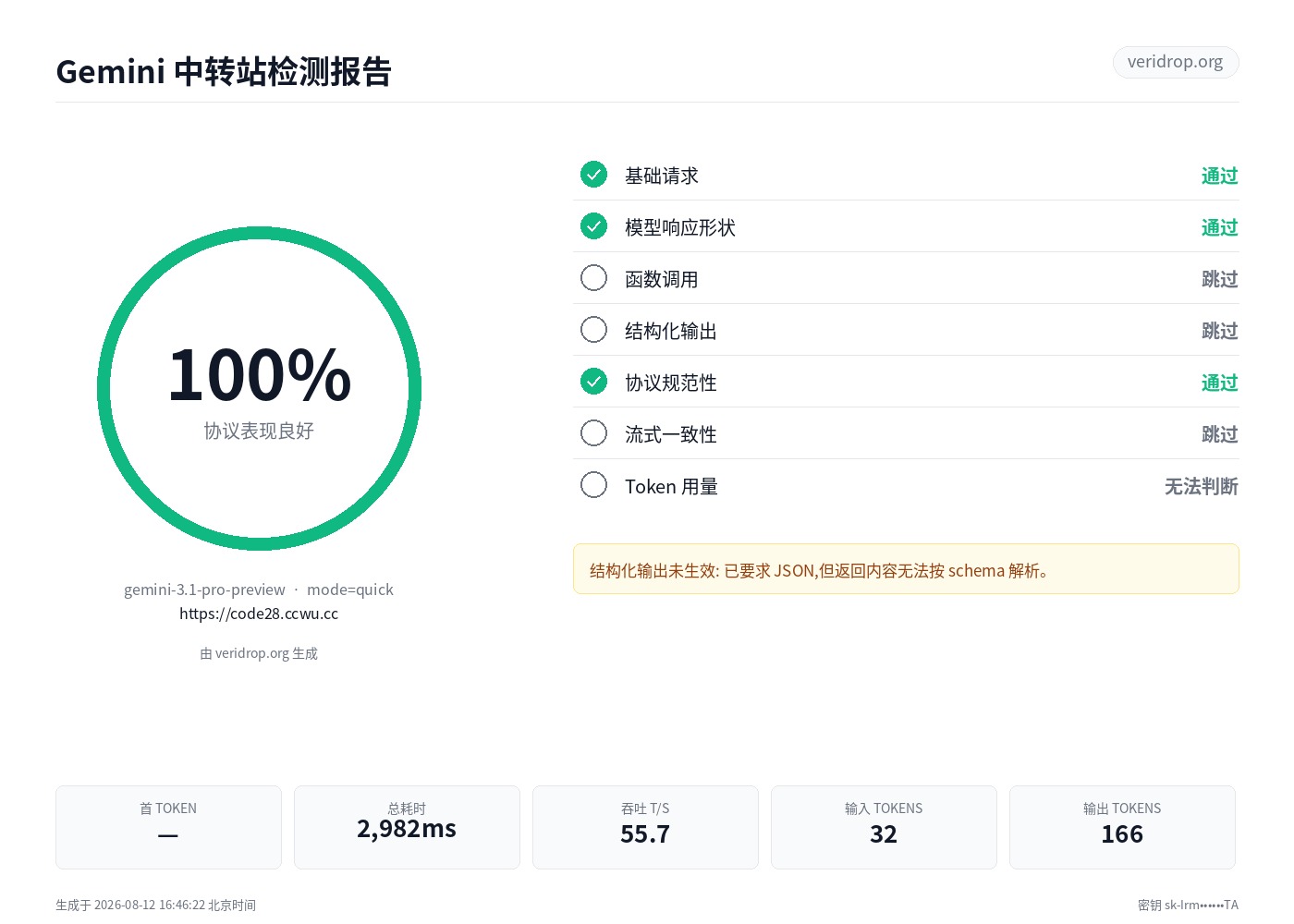Select the 总耗时 2,982ms stat card
Image resolution: width=1294 pixels, height=924 pixels.
pyautogui.click(x=407, y=827)
